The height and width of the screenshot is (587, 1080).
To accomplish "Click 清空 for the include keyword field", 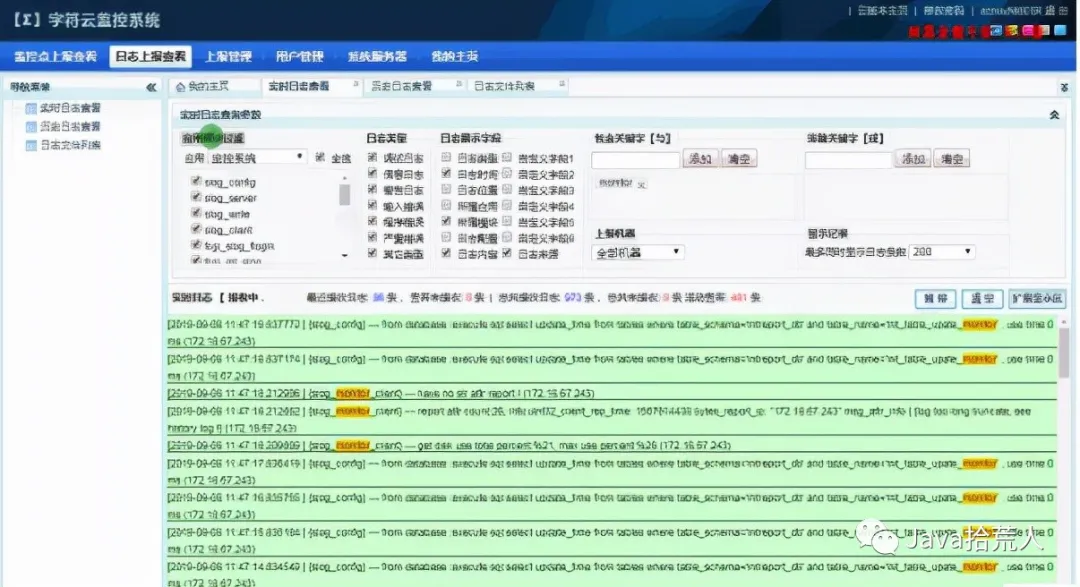I will pyautogui.click(x=739, y=159).
